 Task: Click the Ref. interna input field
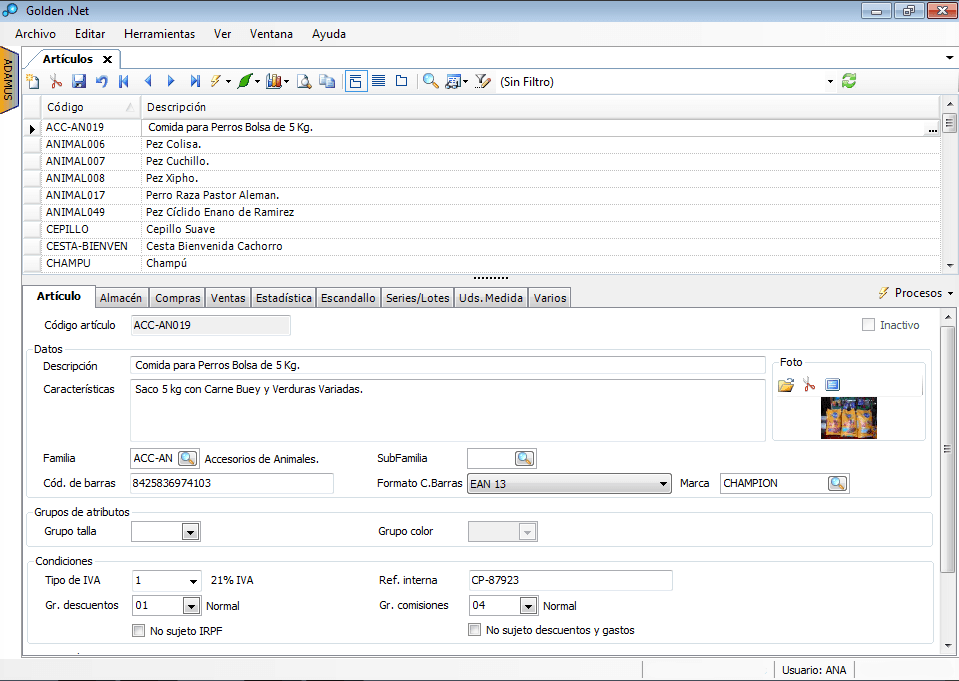click(x=570, y=581)
